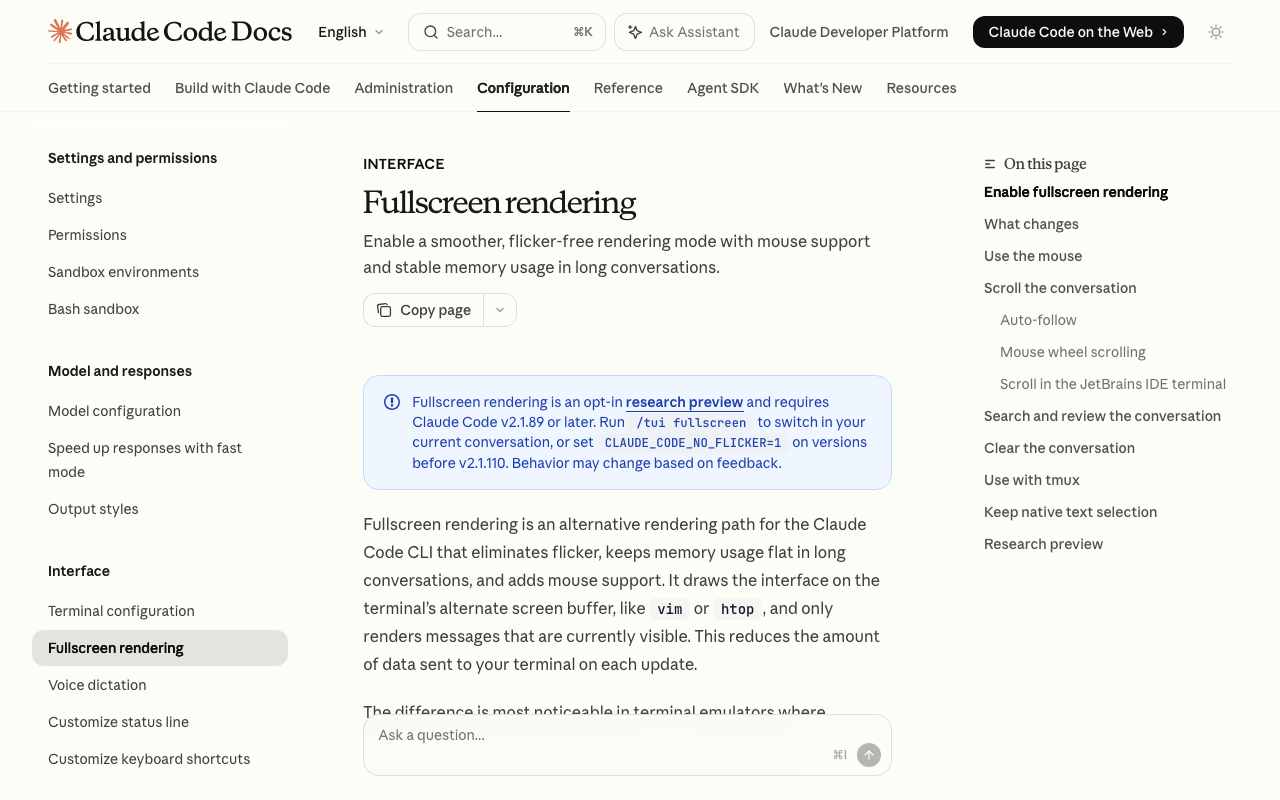Click the send arrow in the question box
The image size is (1280, 800).
tap(869, 755)
